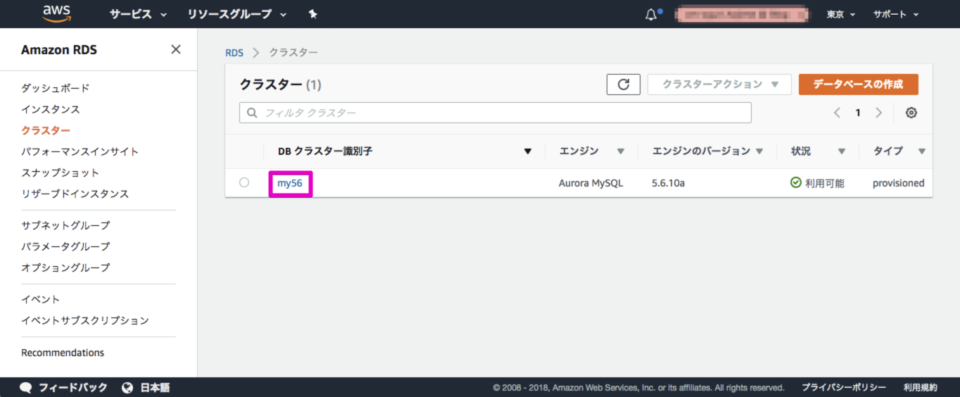Click the 利用可能 status text

point(825,183)
